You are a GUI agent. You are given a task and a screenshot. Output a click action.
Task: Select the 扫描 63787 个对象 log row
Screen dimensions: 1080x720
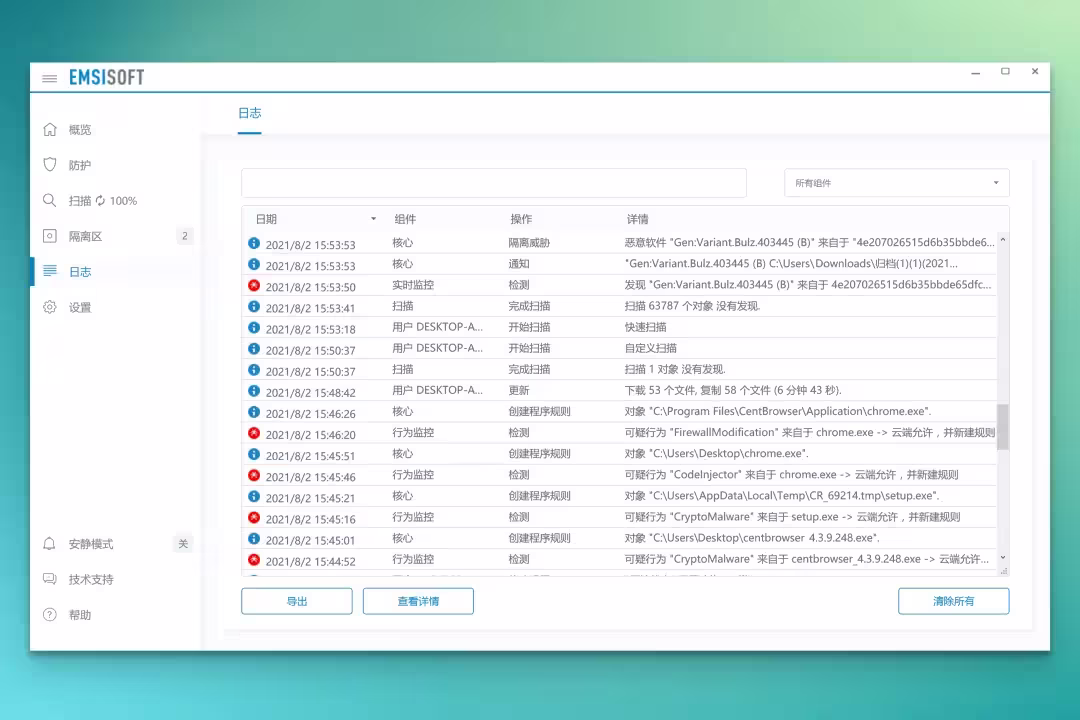[619, 307]
